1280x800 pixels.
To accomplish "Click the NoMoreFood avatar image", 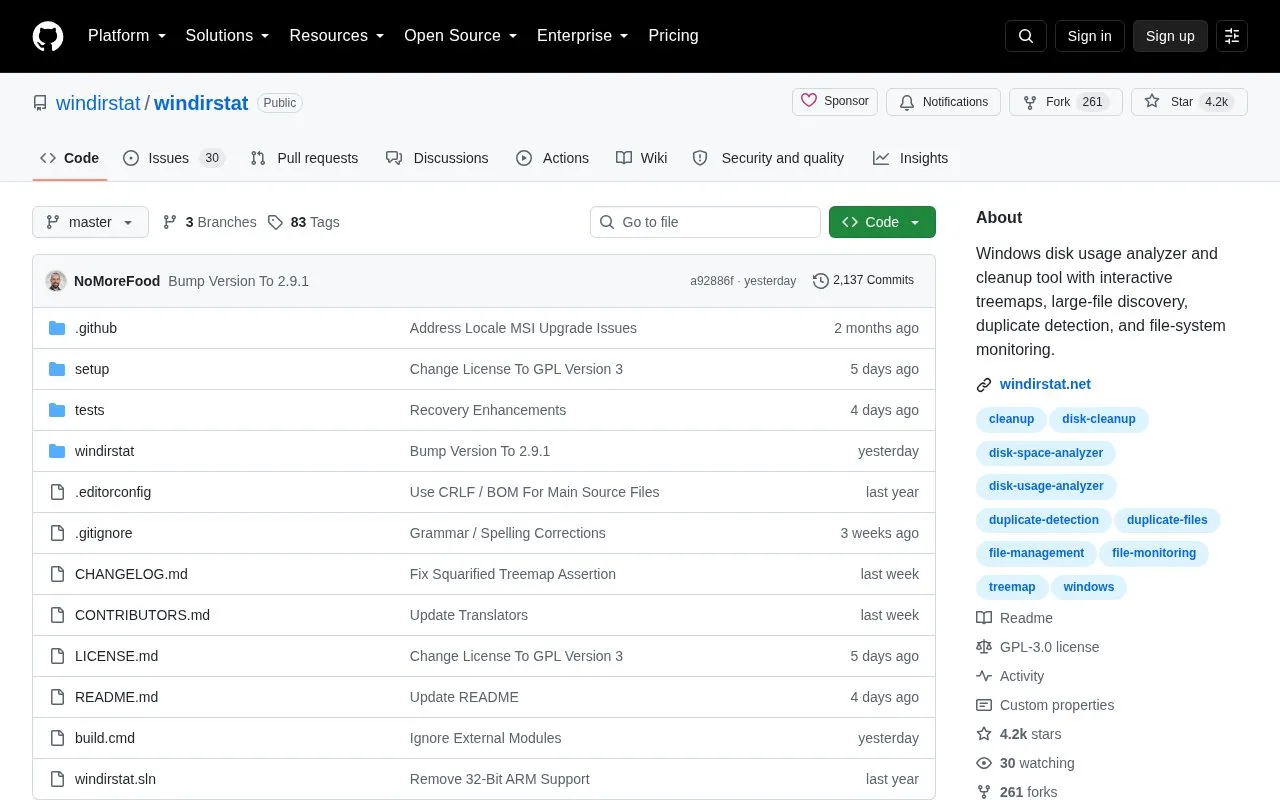I will (56, 281).
